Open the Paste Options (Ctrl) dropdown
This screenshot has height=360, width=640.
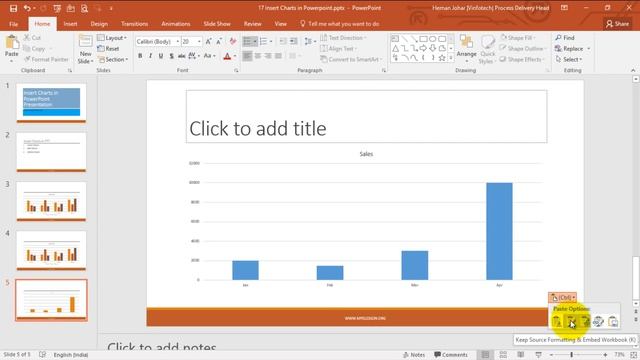click(x=562, y=298)
